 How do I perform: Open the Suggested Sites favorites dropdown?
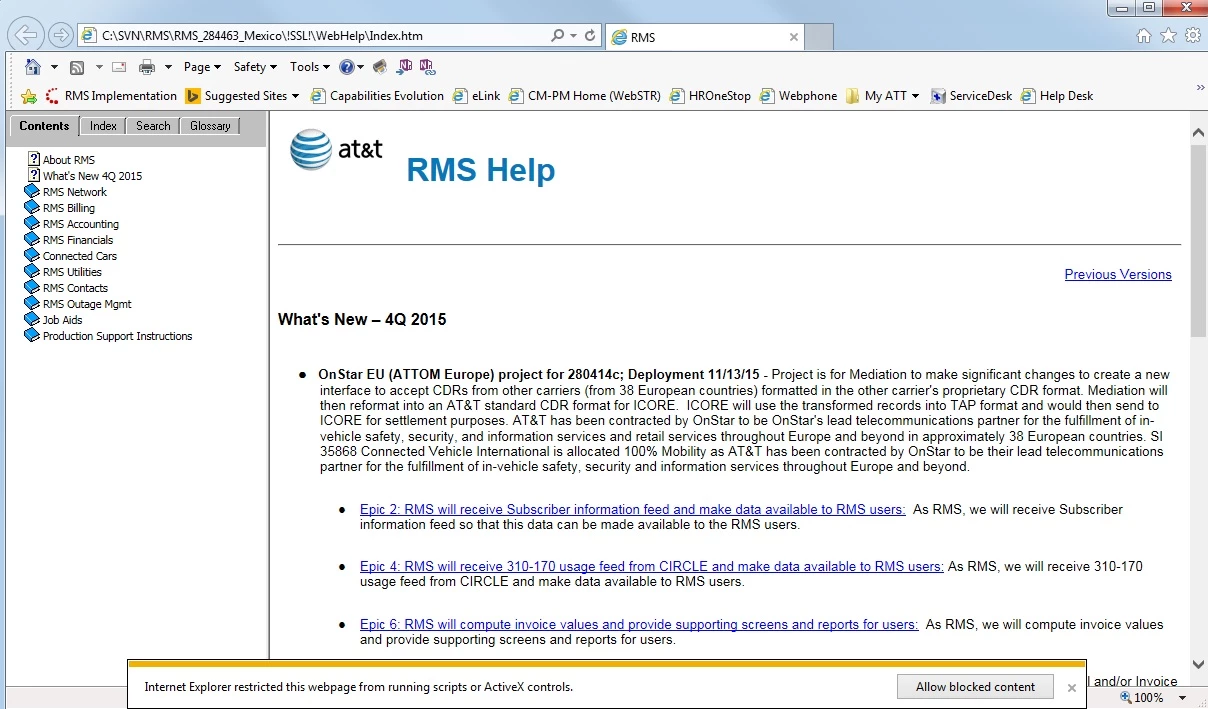[x=243, y=96]
